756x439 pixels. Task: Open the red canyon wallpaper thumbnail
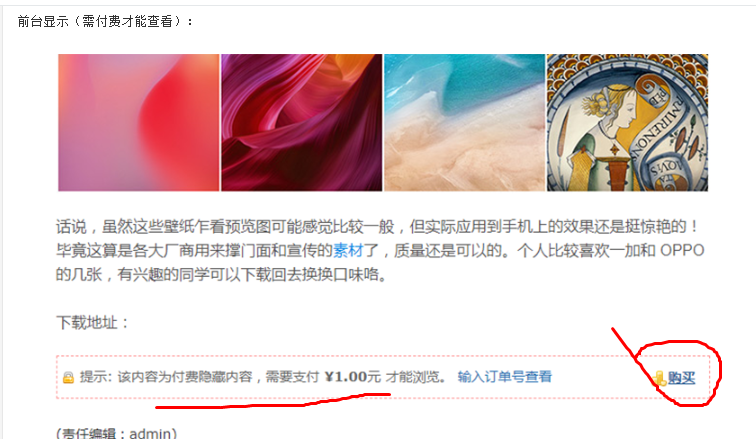click(301, 122)
